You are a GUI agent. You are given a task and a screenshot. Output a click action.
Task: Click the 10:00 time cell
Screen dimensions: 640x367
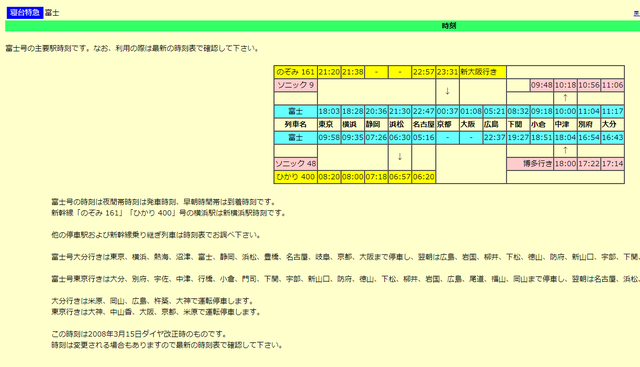point(565,111)
